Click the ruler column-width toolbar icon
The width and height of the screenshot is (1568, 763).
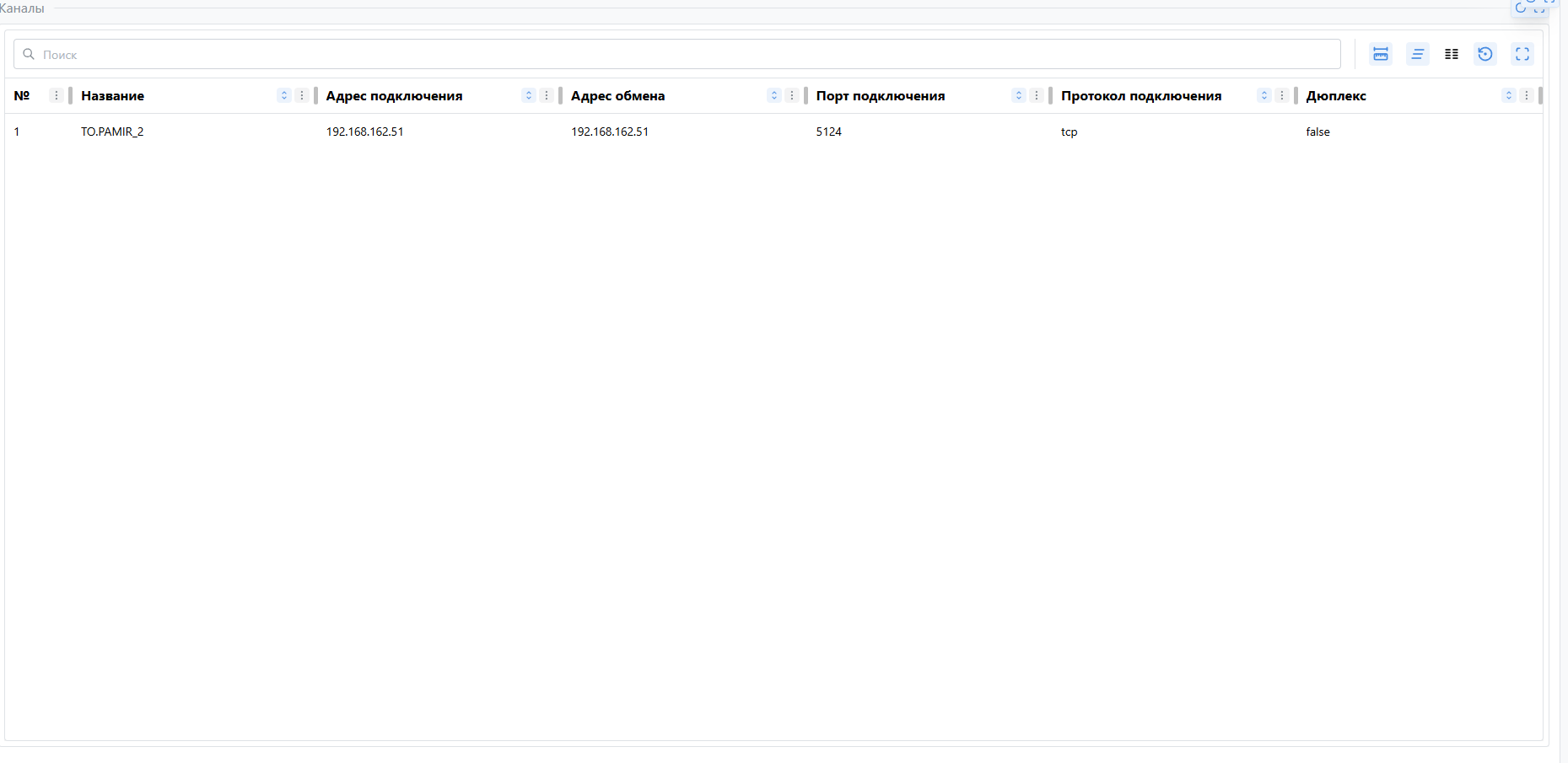(x=1381, y=54)
